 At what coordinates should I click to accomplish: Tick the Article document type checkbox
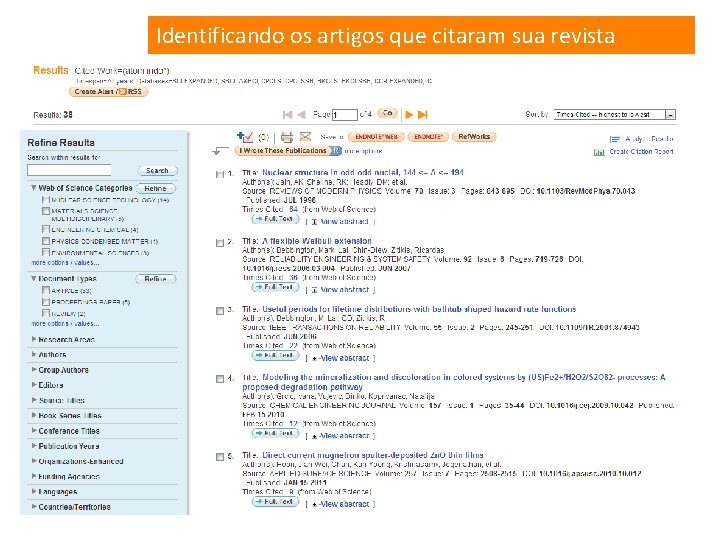click(x=45, y=290)
